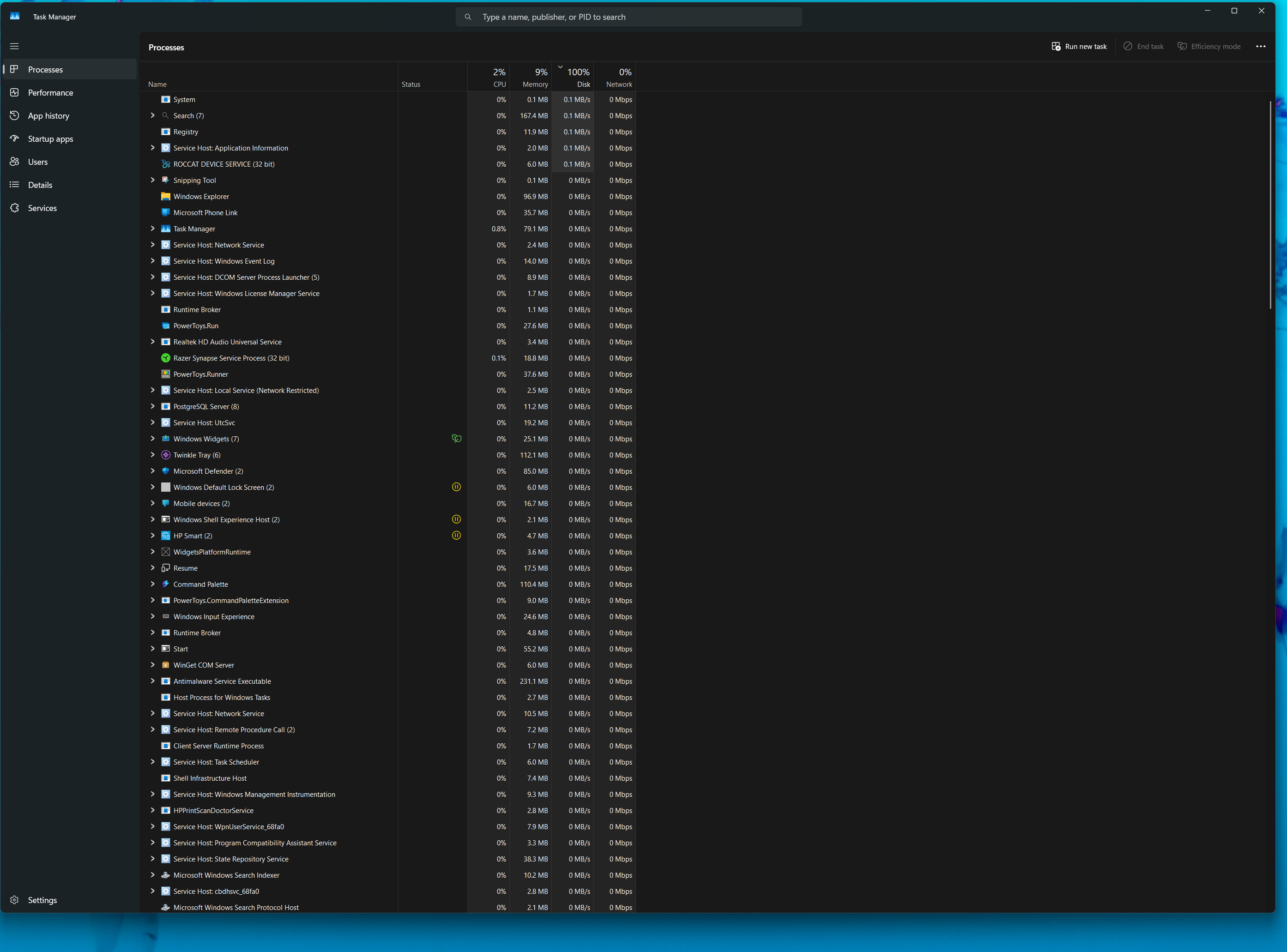Expand the Antimalware Service Executable row
The width and height of the screenshot is (1287, 952).
153,681
